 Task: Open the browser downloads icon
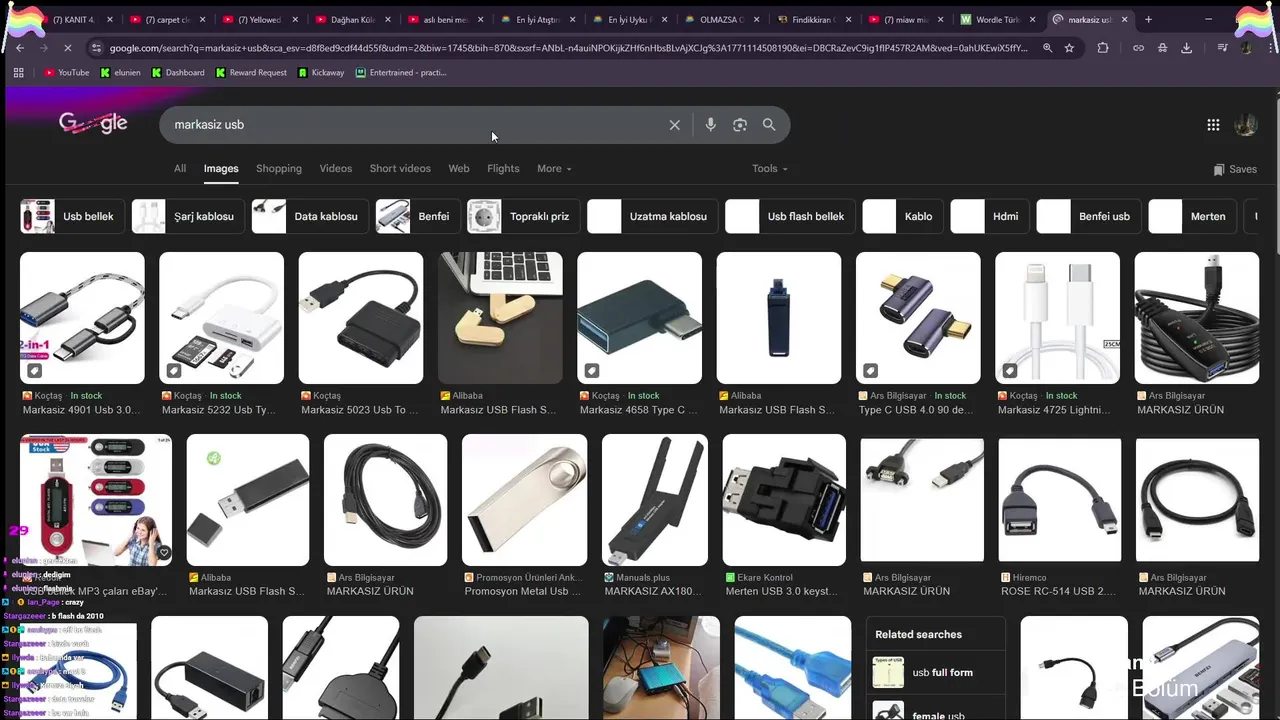click(x=1186, y=48)
